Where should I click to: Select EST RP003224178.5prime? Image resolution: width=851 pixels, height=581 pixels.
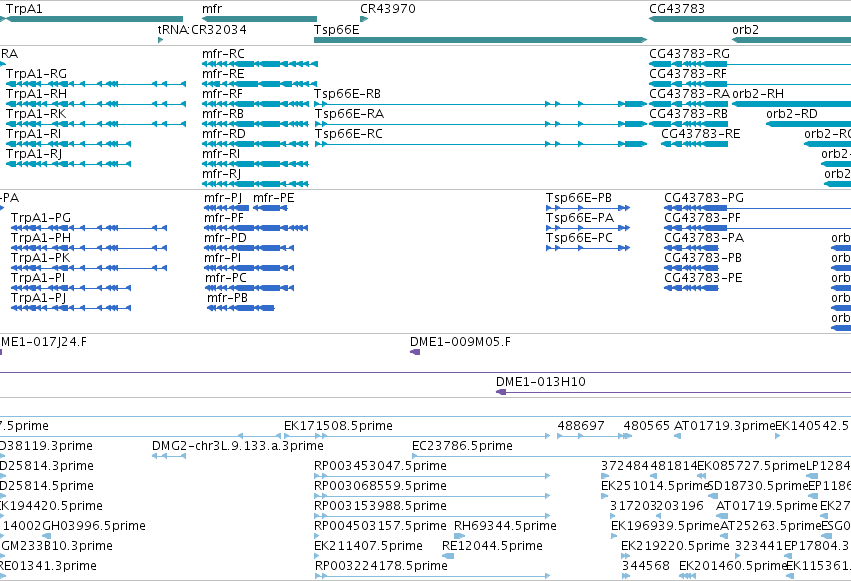[381, 566]
